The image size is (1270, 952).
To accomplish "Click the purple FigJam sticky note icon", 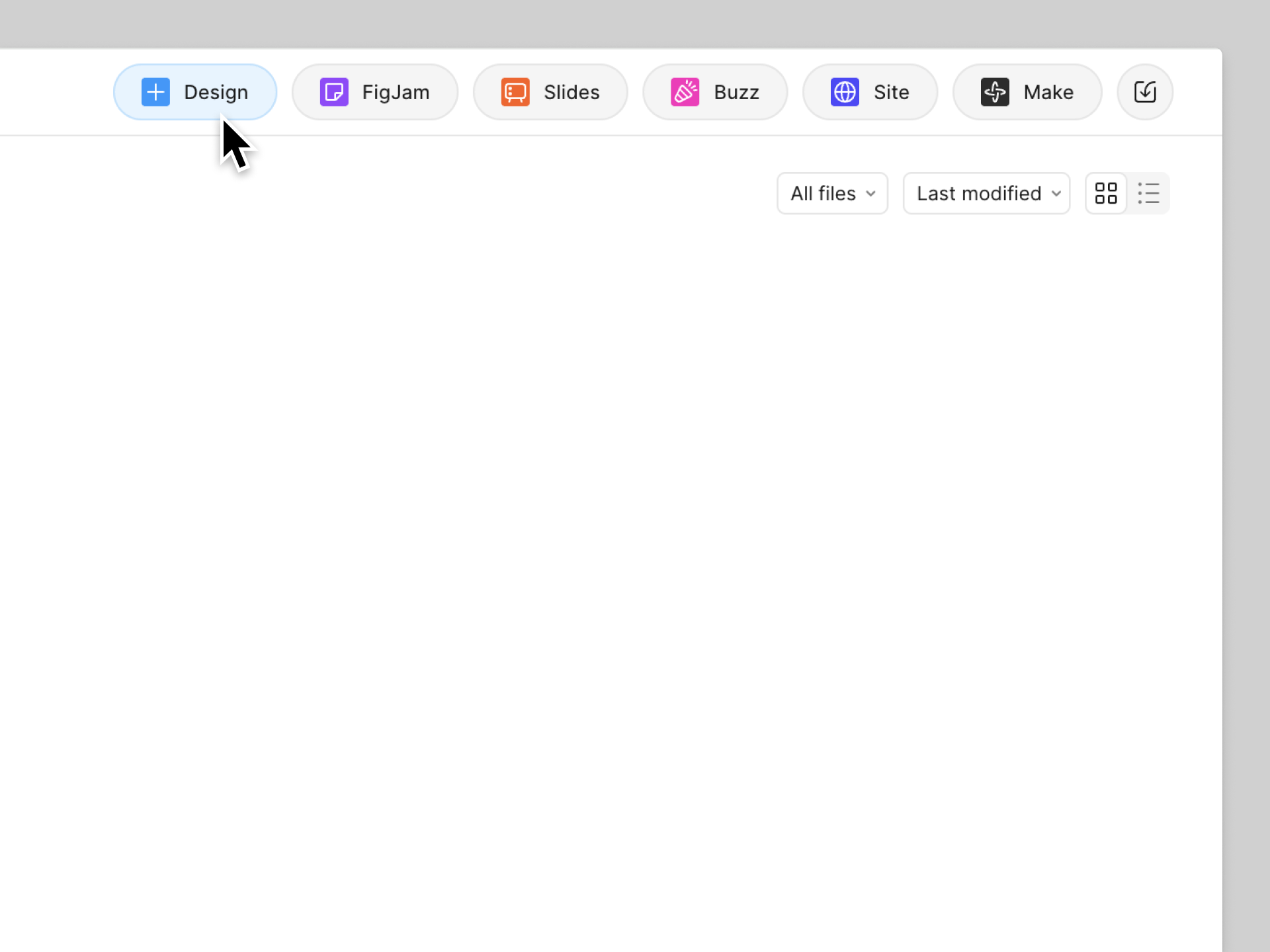I will (x=334, y=92).
